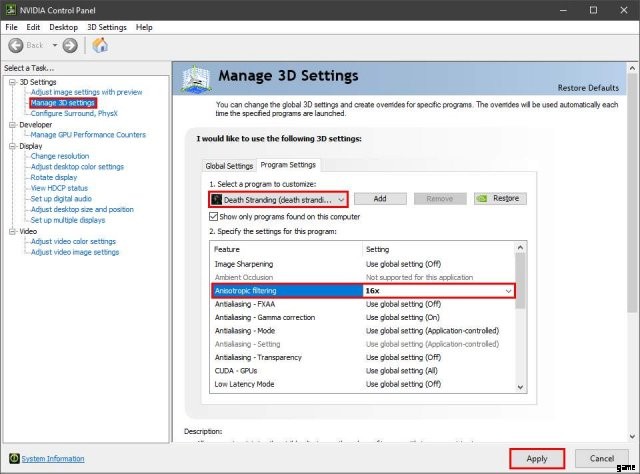Collapse the 3D Settings tree node
Viewport: 640px width, 474px height.
click(x=11, y=82)
